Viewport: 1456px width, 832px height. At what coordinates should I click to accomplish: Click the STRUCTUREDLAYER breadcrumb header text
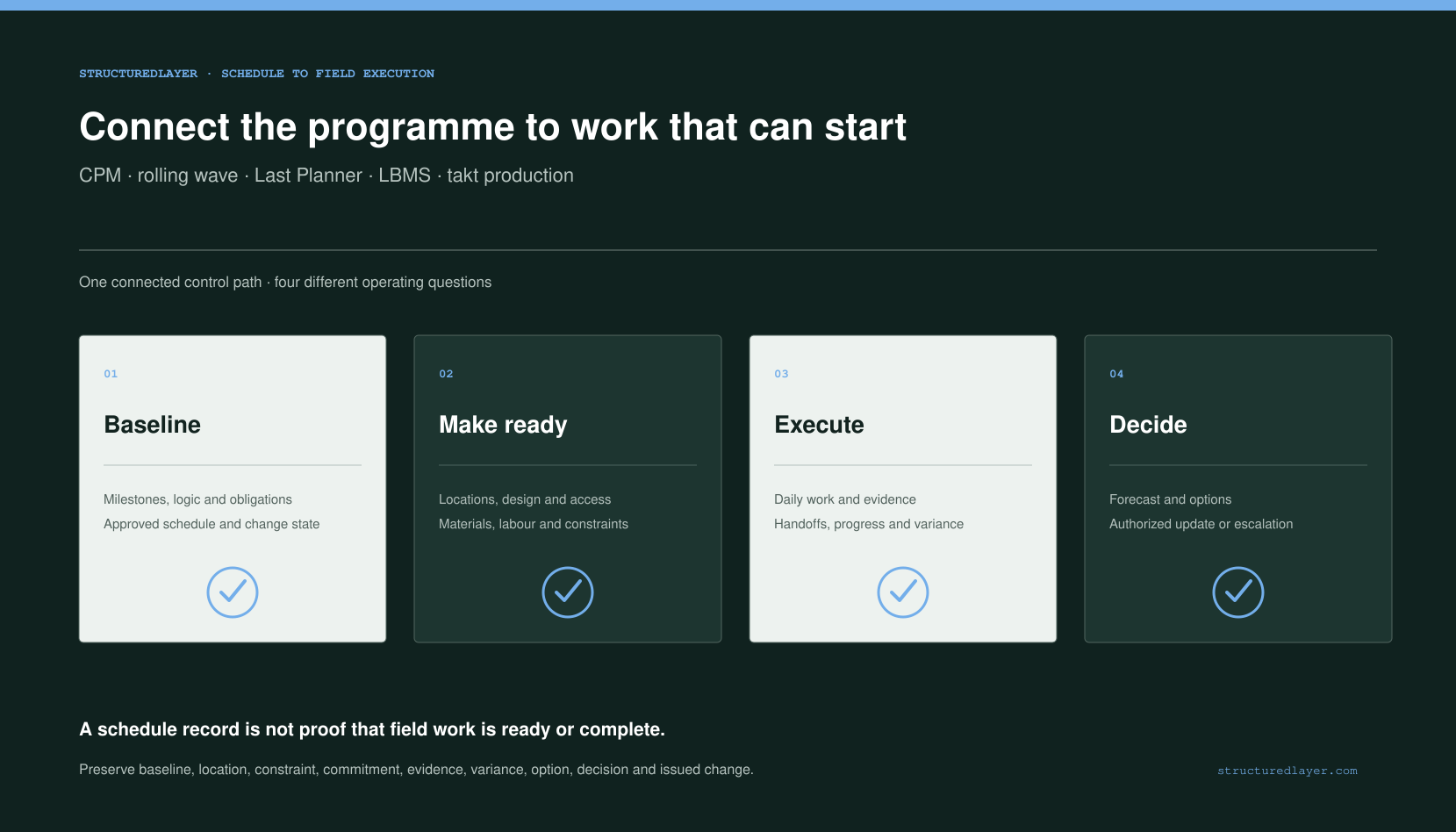point(256,74)
